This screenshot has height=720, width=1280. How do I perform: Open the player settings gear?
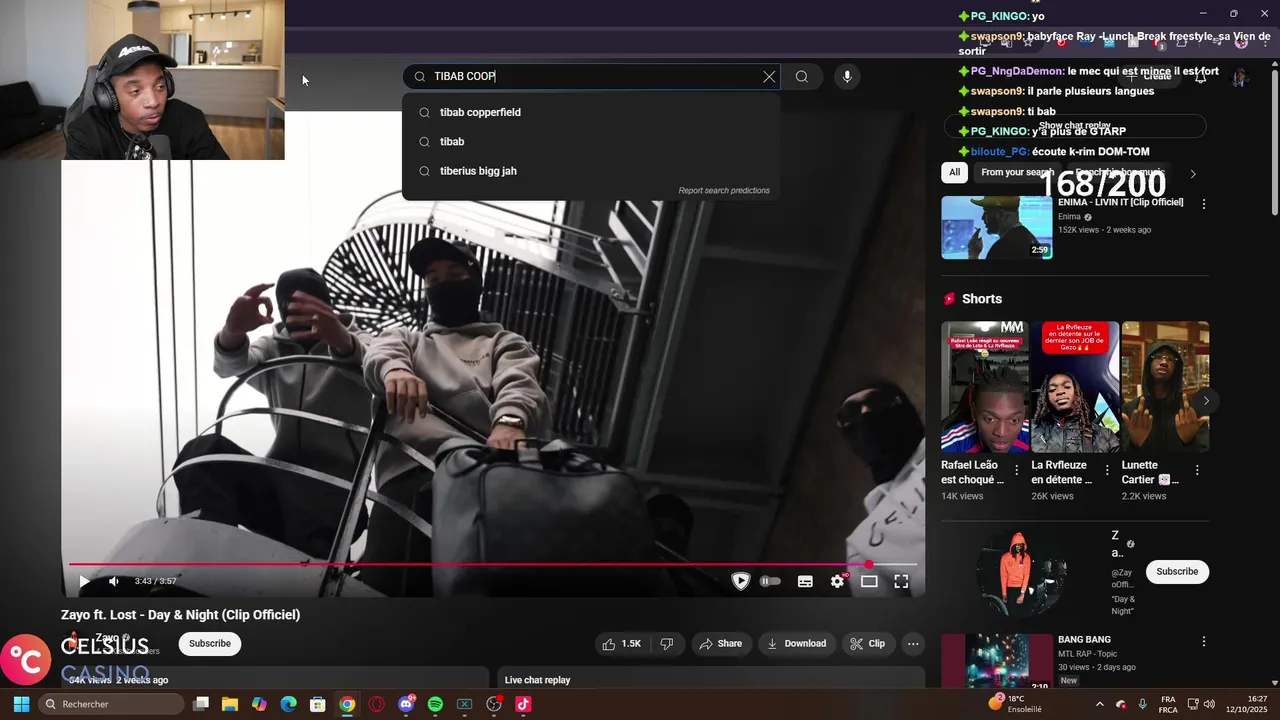pyautogui.click(x=837, y=581)
